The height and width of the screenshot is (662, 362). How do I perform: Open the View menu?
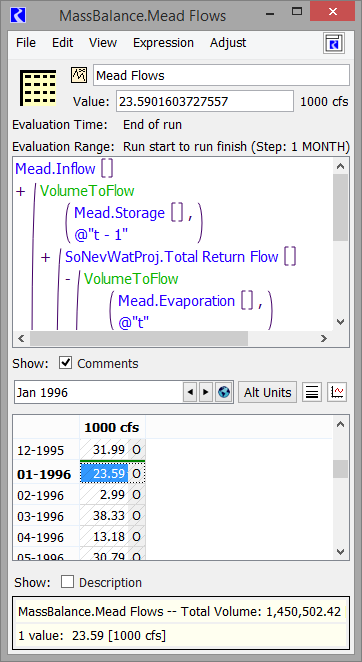[103, 43]
